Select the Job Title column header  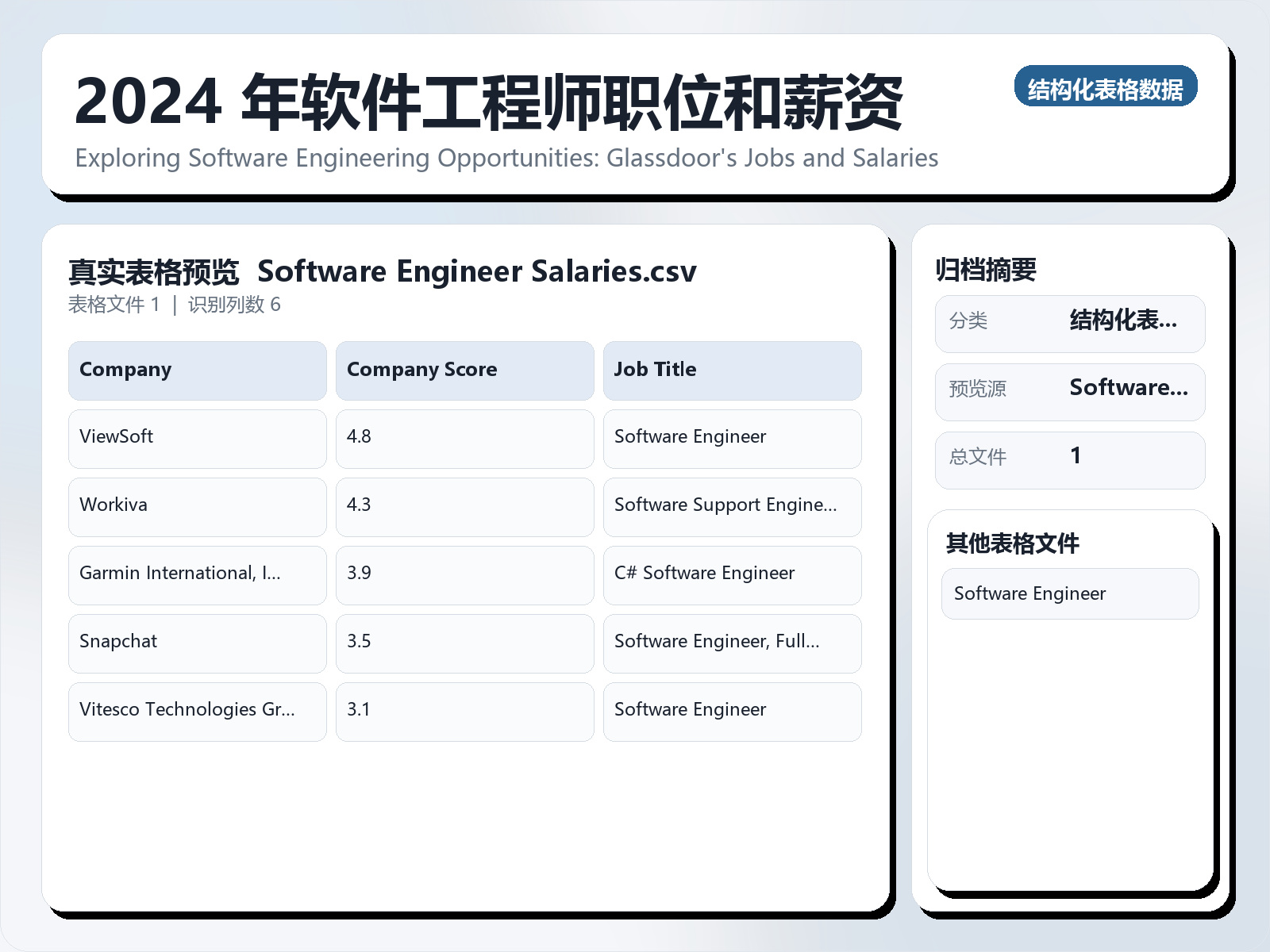(732, 370)
